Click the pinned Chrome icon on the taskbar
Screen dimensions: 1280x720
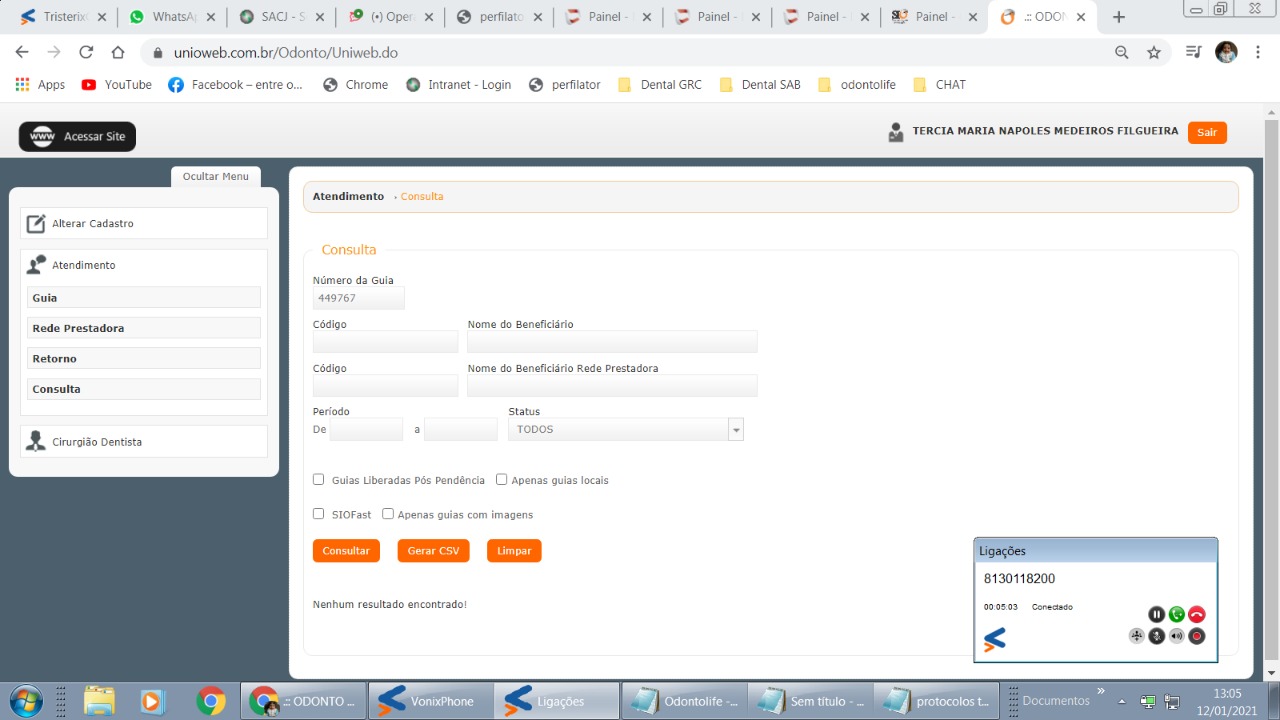[210, 701]
